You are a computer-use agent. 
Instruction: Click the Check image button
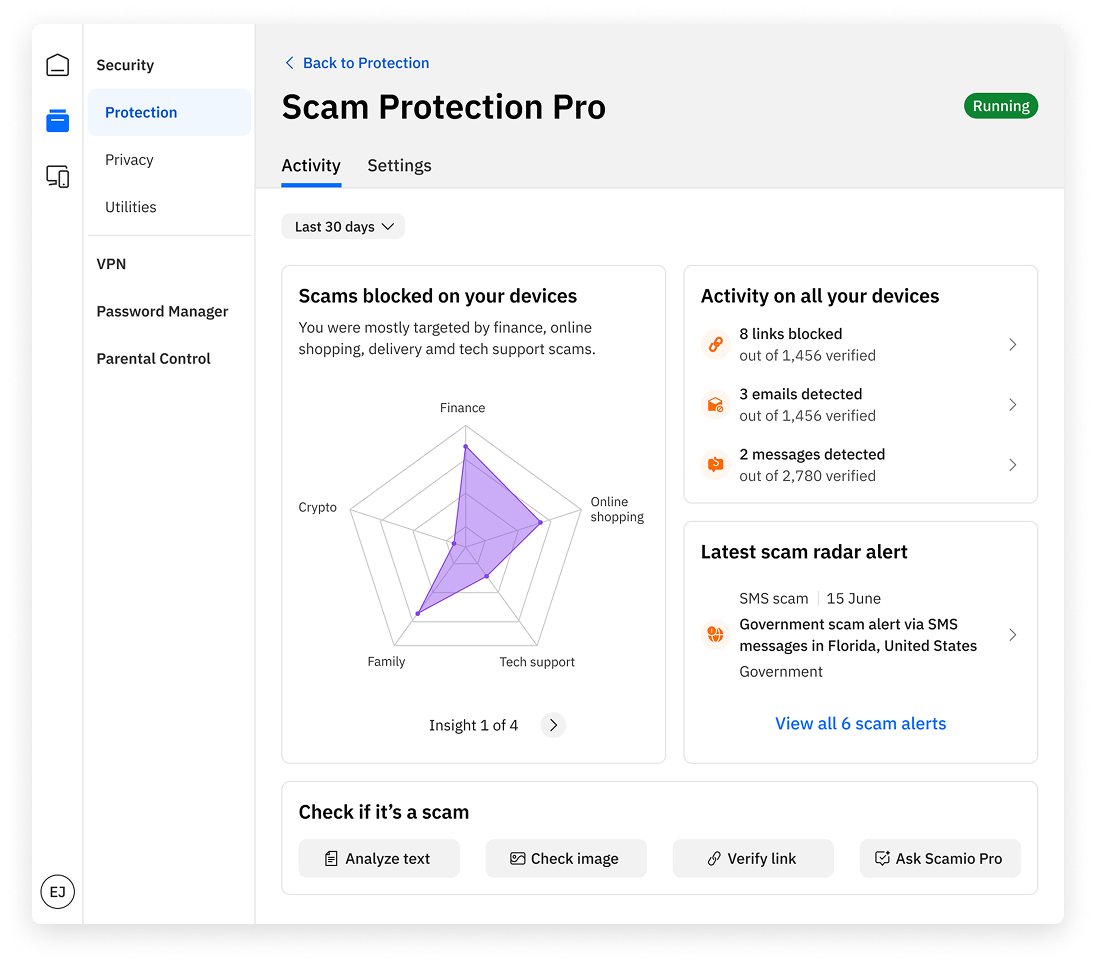pyautogui.click(x=566, y=858)
